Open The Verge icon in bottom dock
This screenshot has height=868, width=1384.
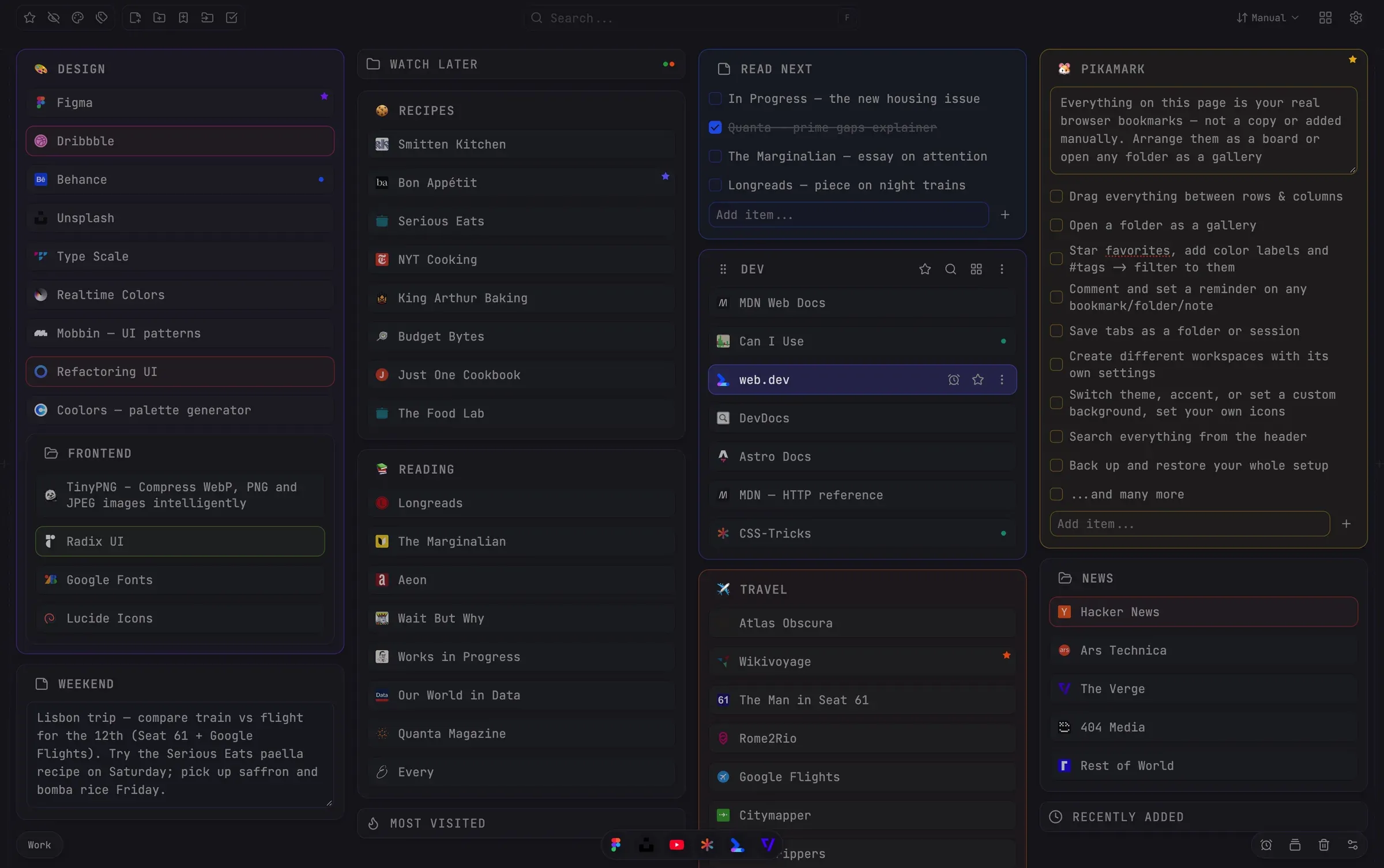point(768,845)
